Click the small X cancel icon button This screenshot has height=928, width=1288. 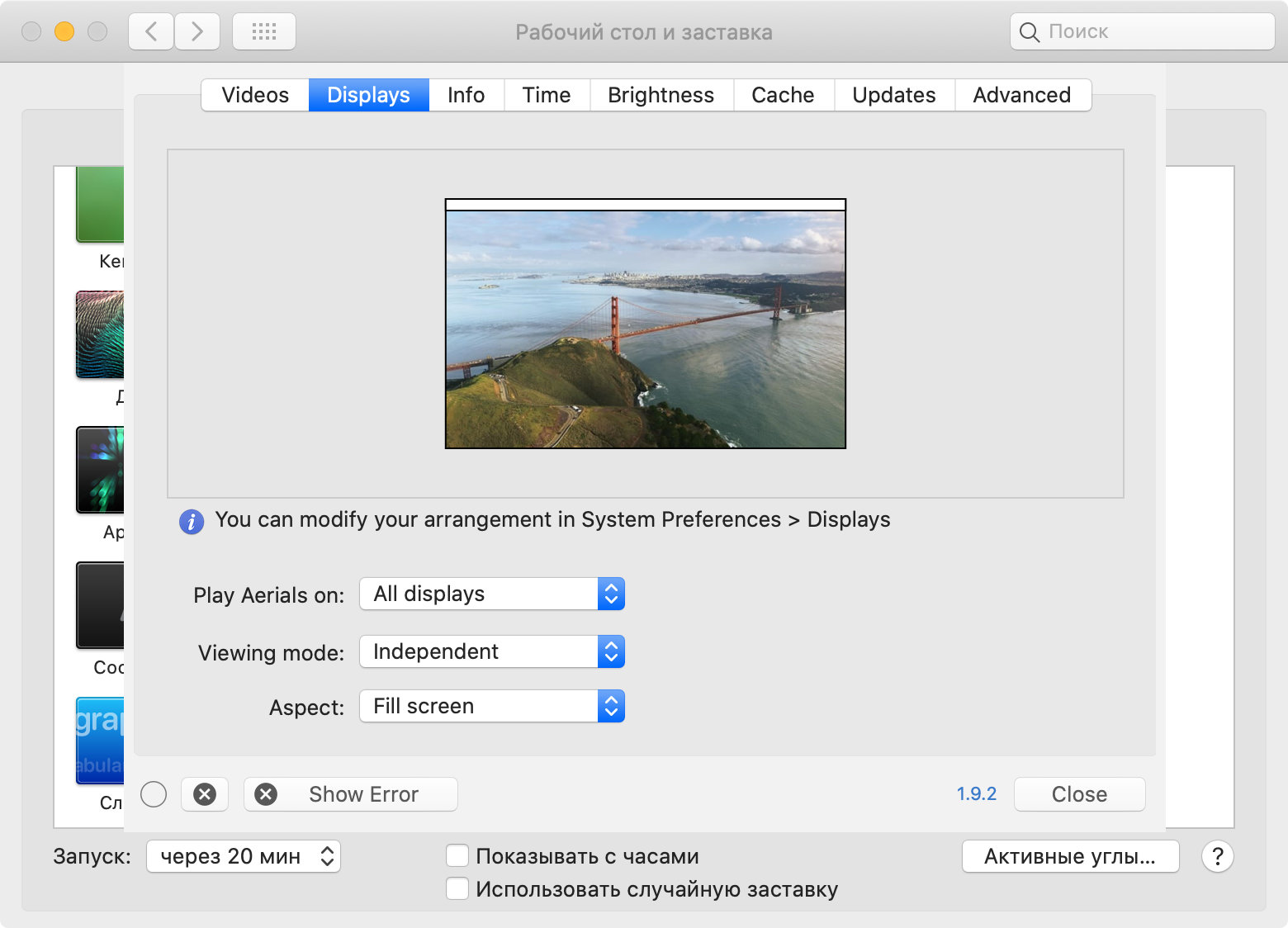[x=205, y=794]
